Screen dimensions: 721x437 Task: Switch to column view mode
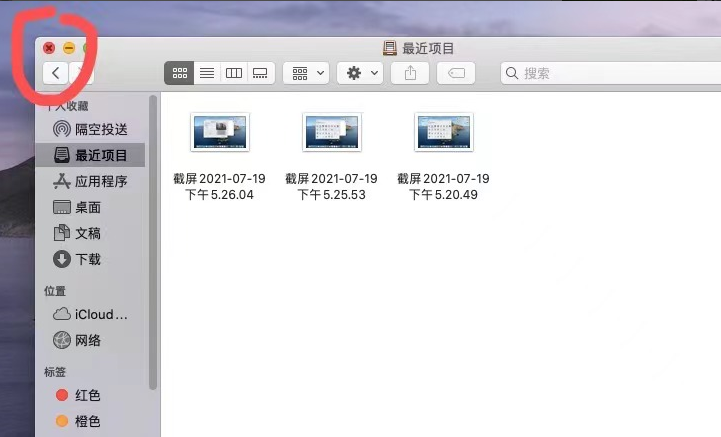pyautogui.click(x=234, y=73)
